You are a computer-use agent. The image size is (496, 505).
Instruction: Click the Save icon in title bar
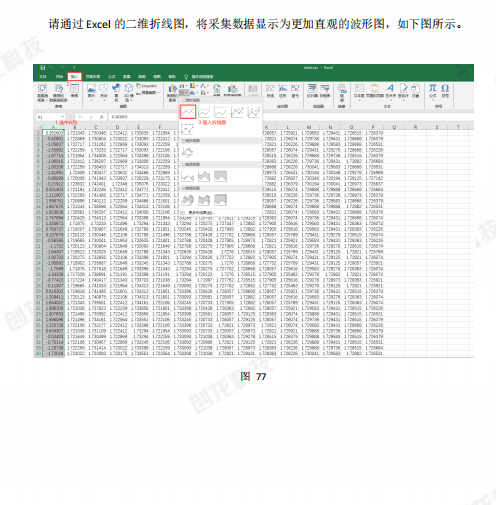click(x=43, y=68)
